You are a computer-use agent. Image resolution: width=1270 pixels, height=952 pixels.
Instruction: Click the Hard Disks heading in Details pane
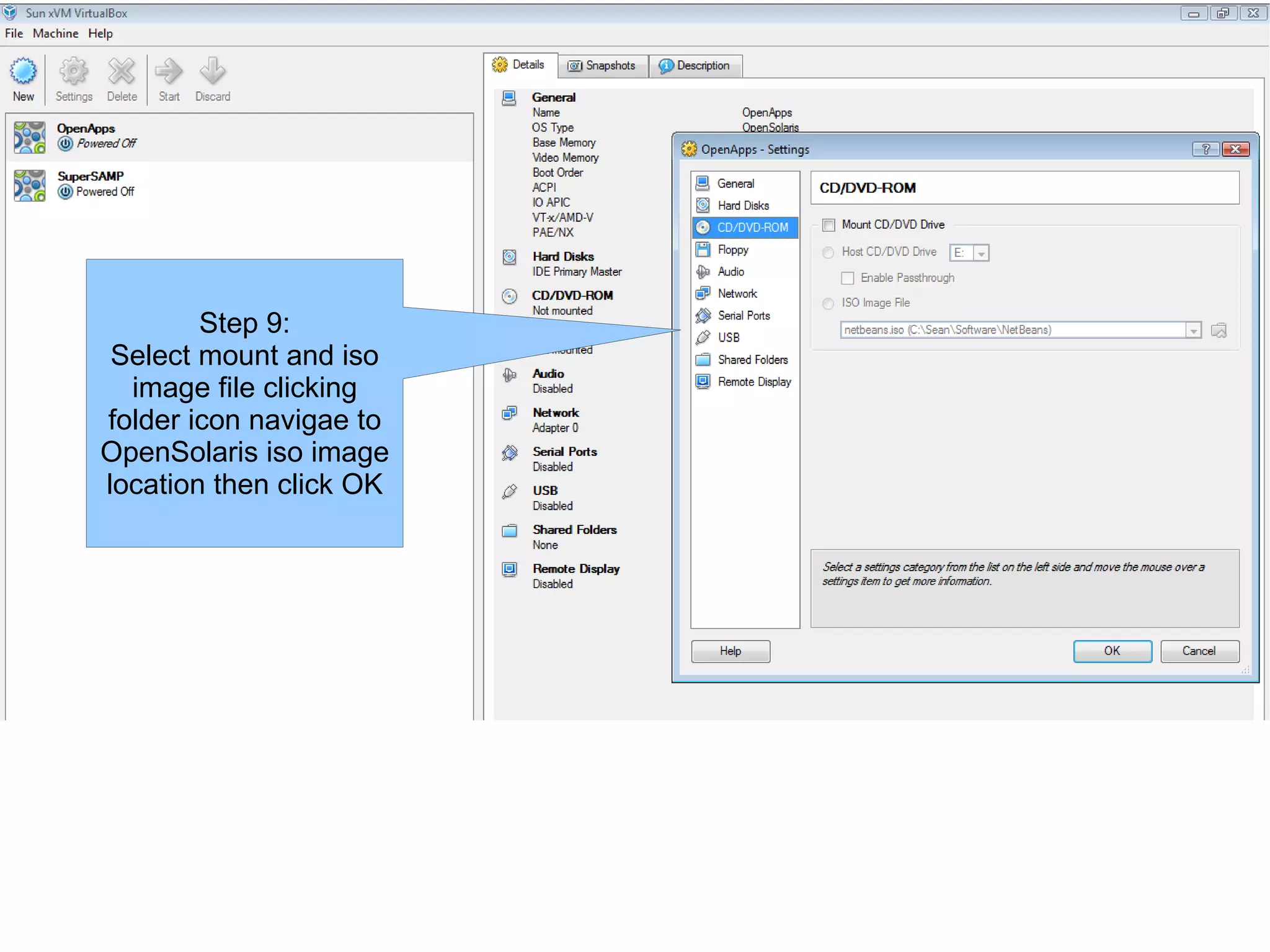click(563, 257)
